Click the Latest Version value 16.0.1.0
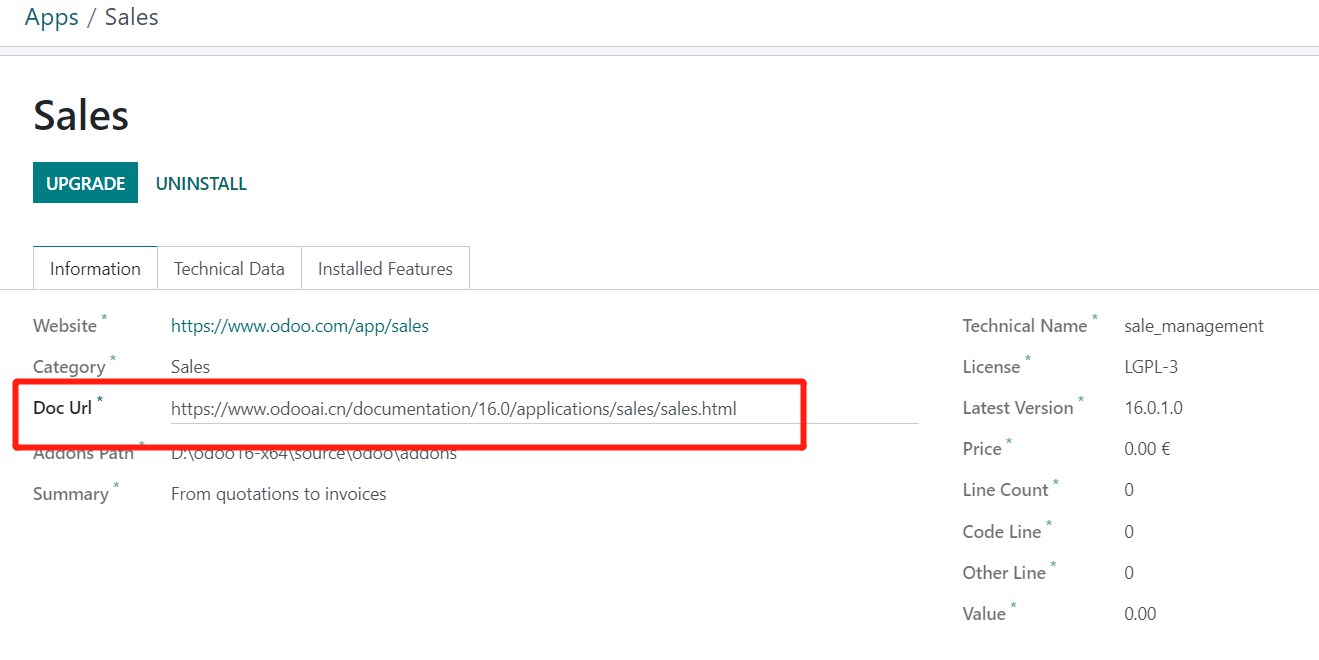The image size is (1319, 660). pos(1153,408)
